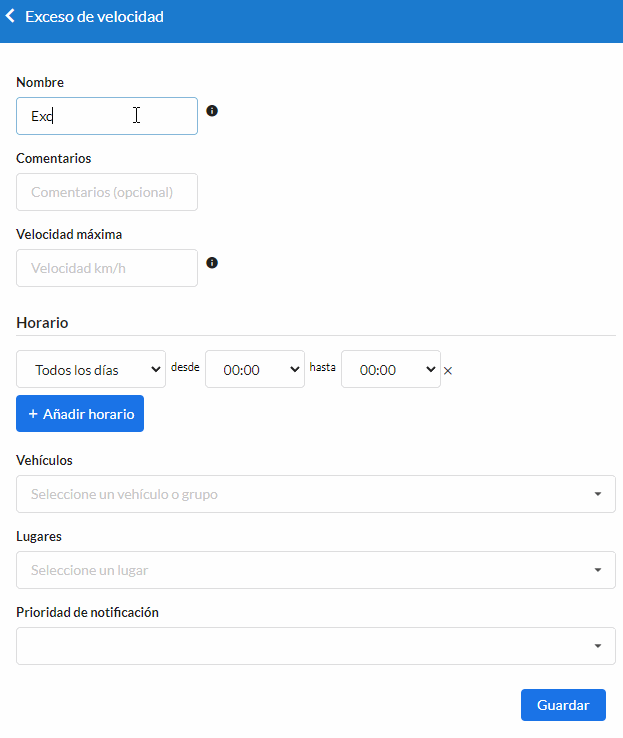
Task: Click the info icon beside Nombre field
Action: [x=212, y=111]
